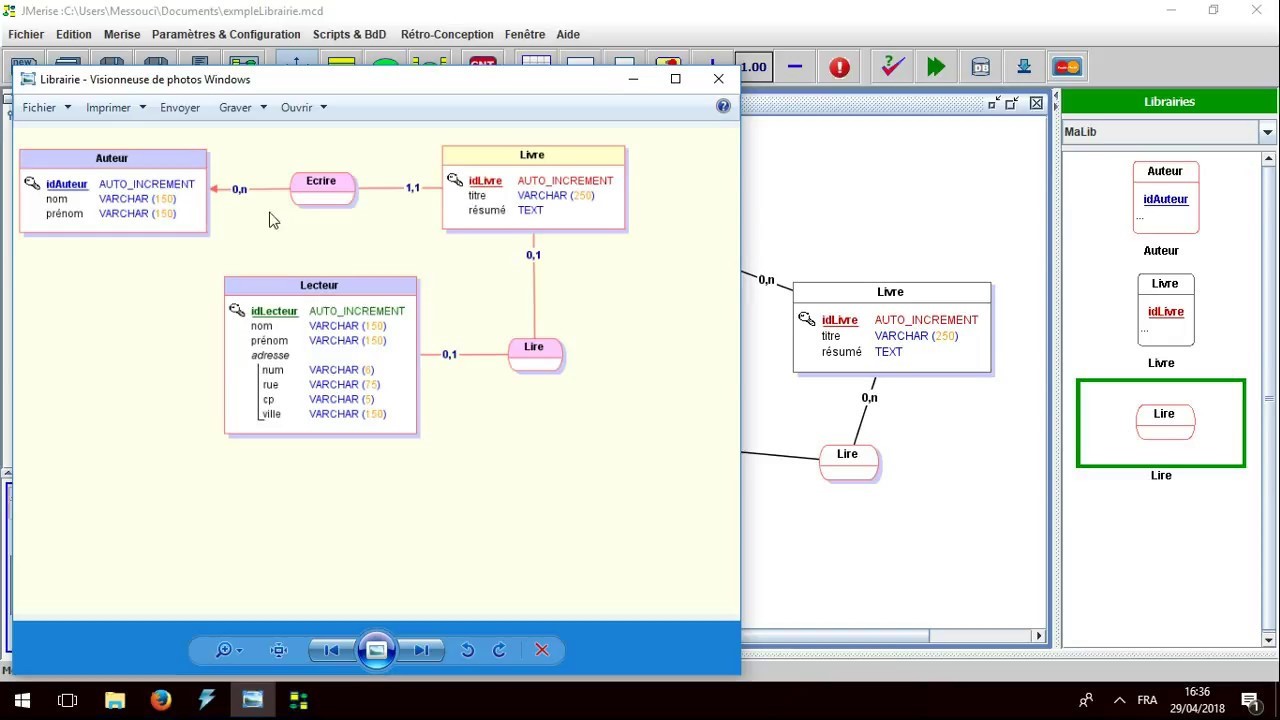This screenshot has width=1280, height=720.
Task: Click the blue help icon in photo viewer
Action: click(723, 106)
